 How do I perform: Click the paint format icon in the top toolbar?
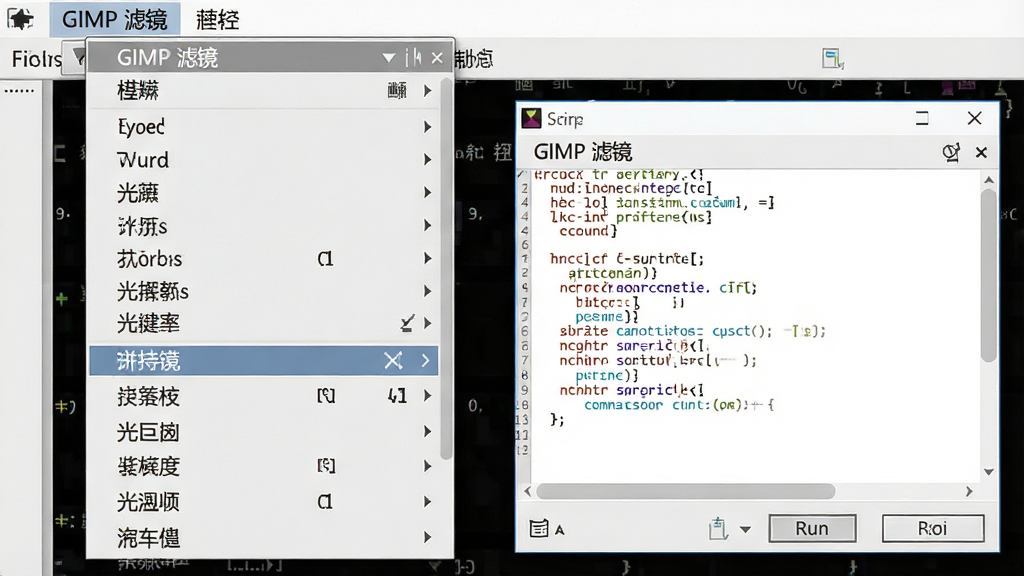[x=833, y=59]
